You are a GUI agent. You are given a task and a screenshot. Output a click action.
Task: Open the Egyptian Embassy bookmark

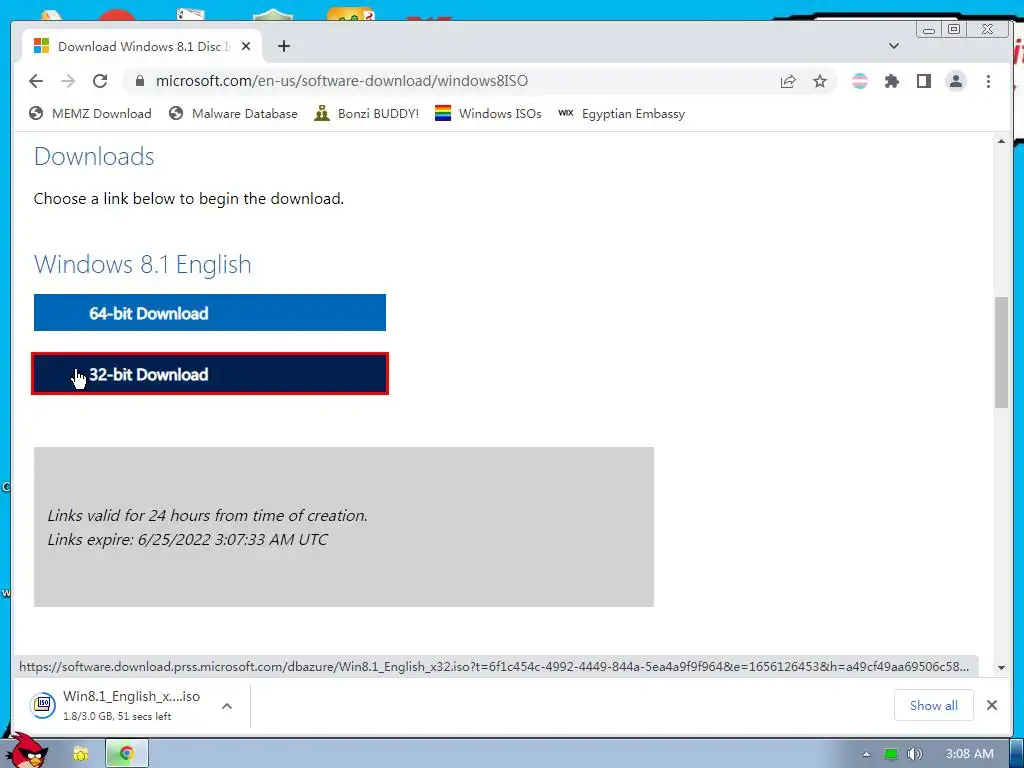621,114
